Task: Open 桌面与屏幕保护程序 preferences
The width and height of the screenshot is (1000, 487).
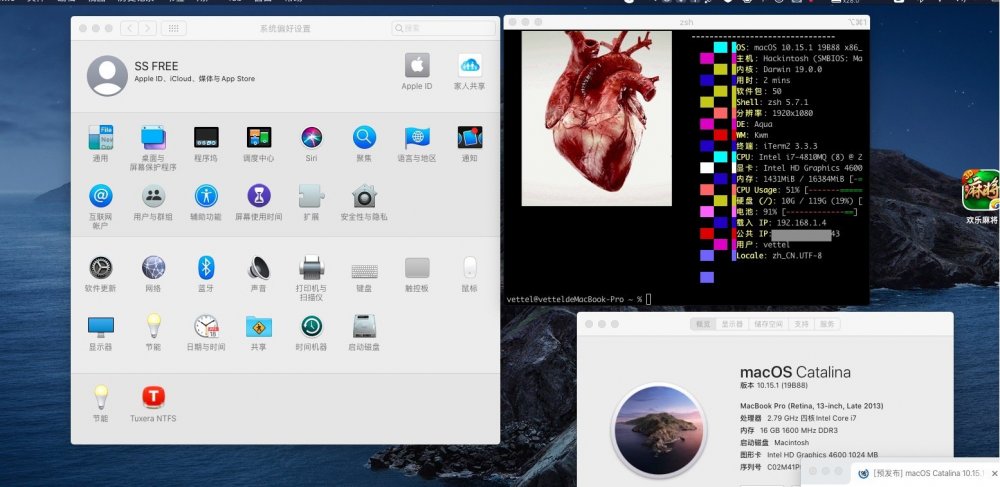Action: click(x=153, y=138)
